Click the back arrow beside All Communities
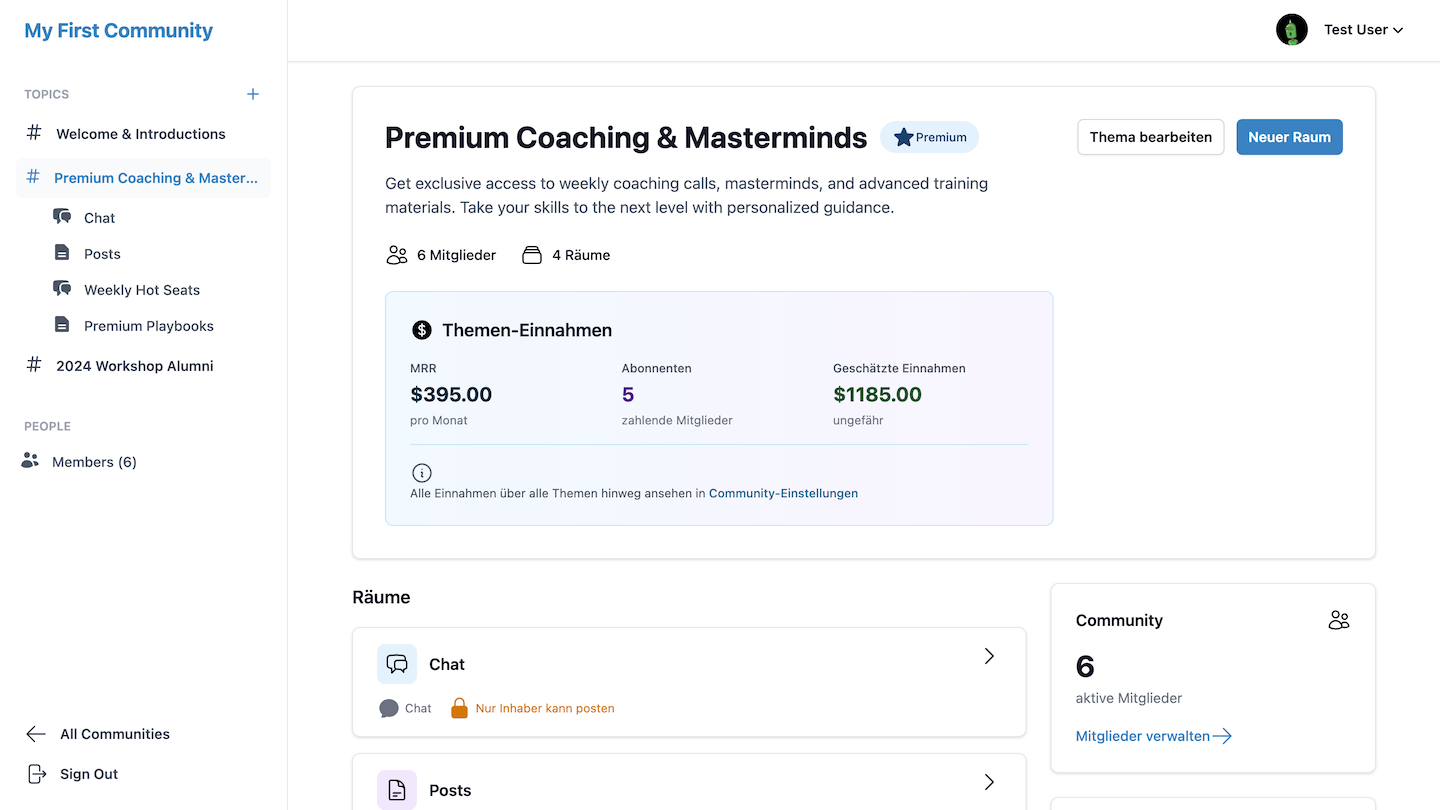Image resolution: width=1440 pixels, height=810 pixels. click(36, 734)
